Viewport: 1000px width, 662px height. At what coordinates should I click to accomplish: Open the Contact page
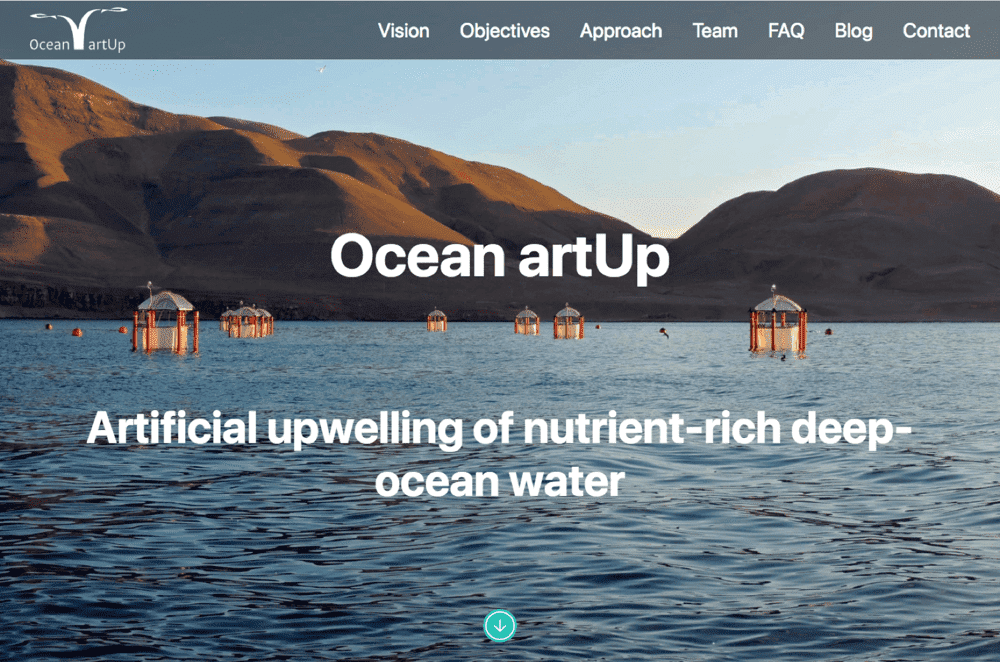[936, 31]
